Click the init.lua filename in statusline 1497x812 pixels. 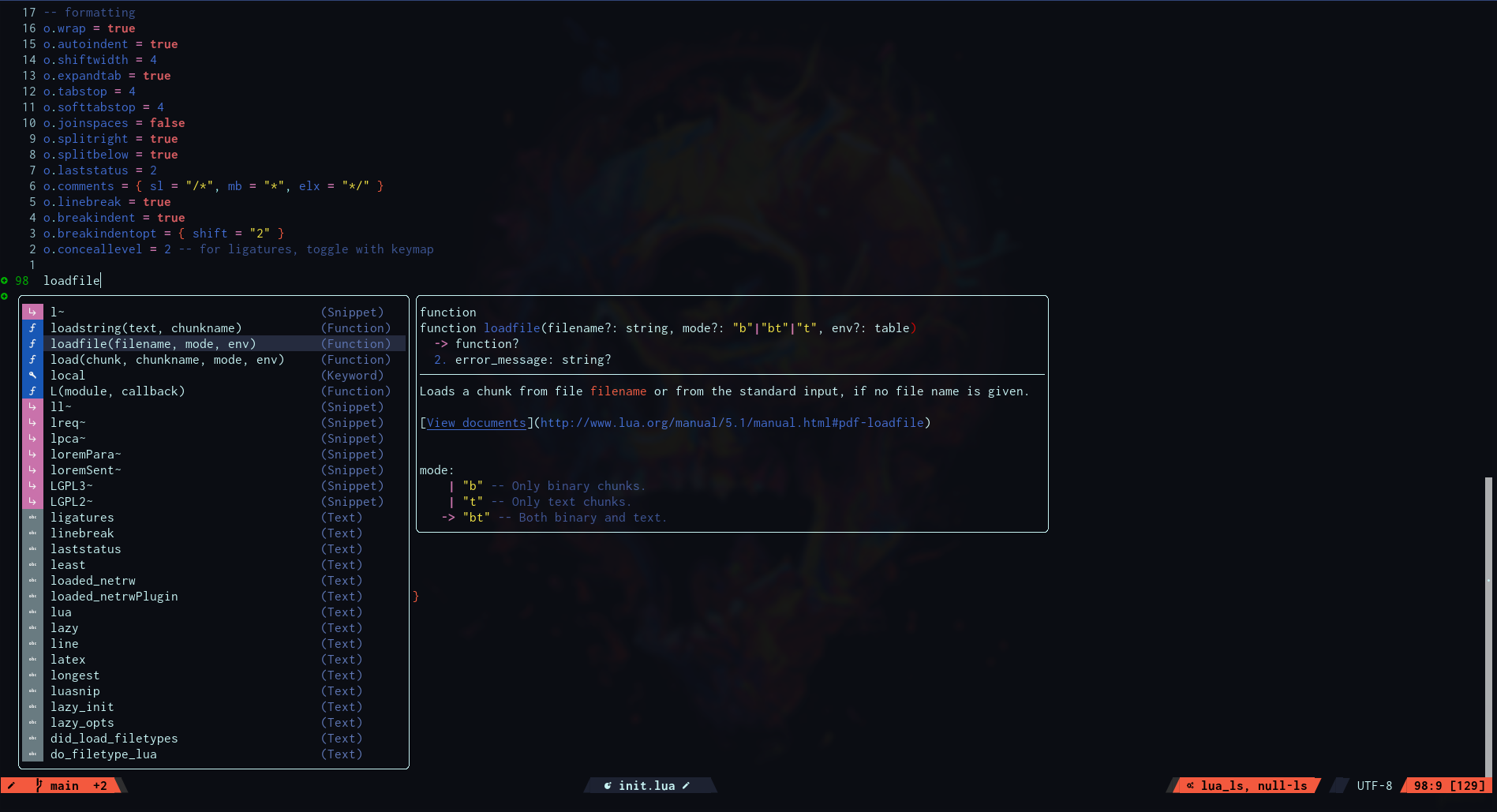647,786
